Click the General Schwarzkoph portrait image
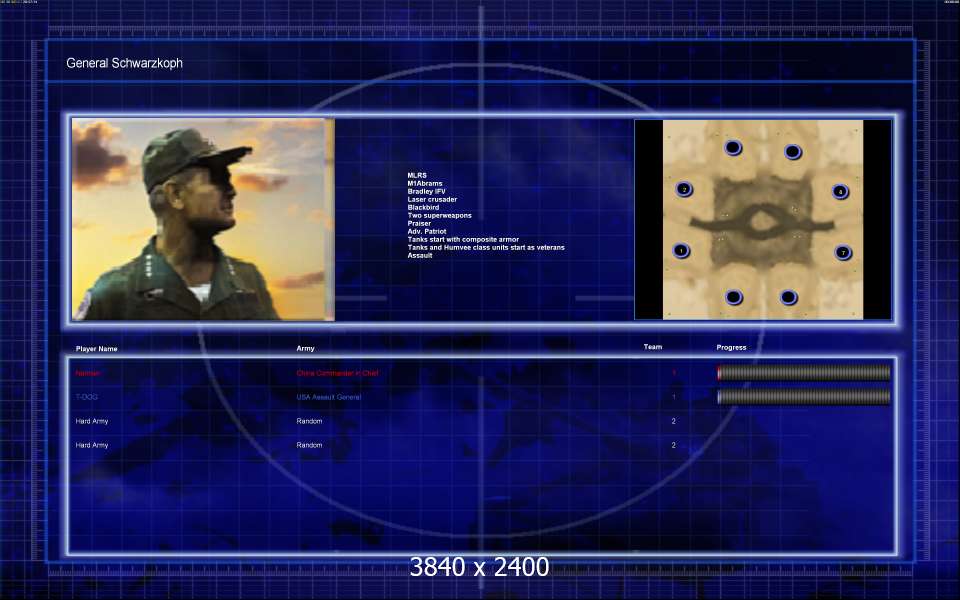 pyautogui.click(x=203, y=219)
